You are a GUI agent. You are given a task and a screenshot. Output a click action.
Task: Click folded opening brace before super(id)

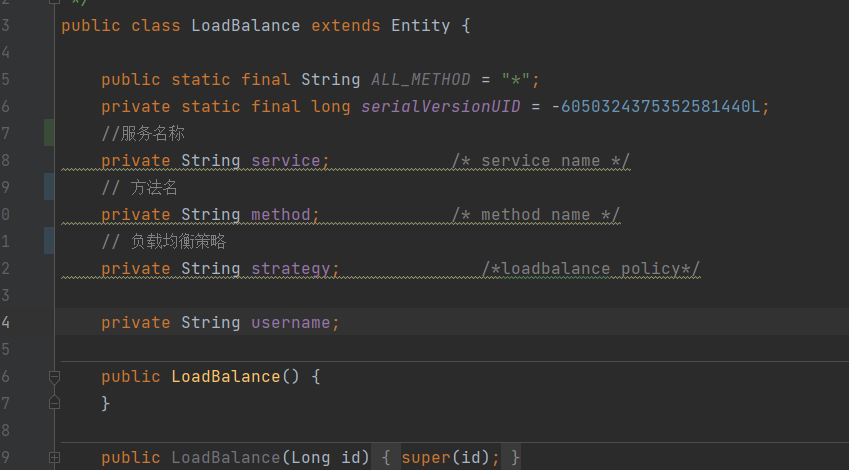(385, 457)
